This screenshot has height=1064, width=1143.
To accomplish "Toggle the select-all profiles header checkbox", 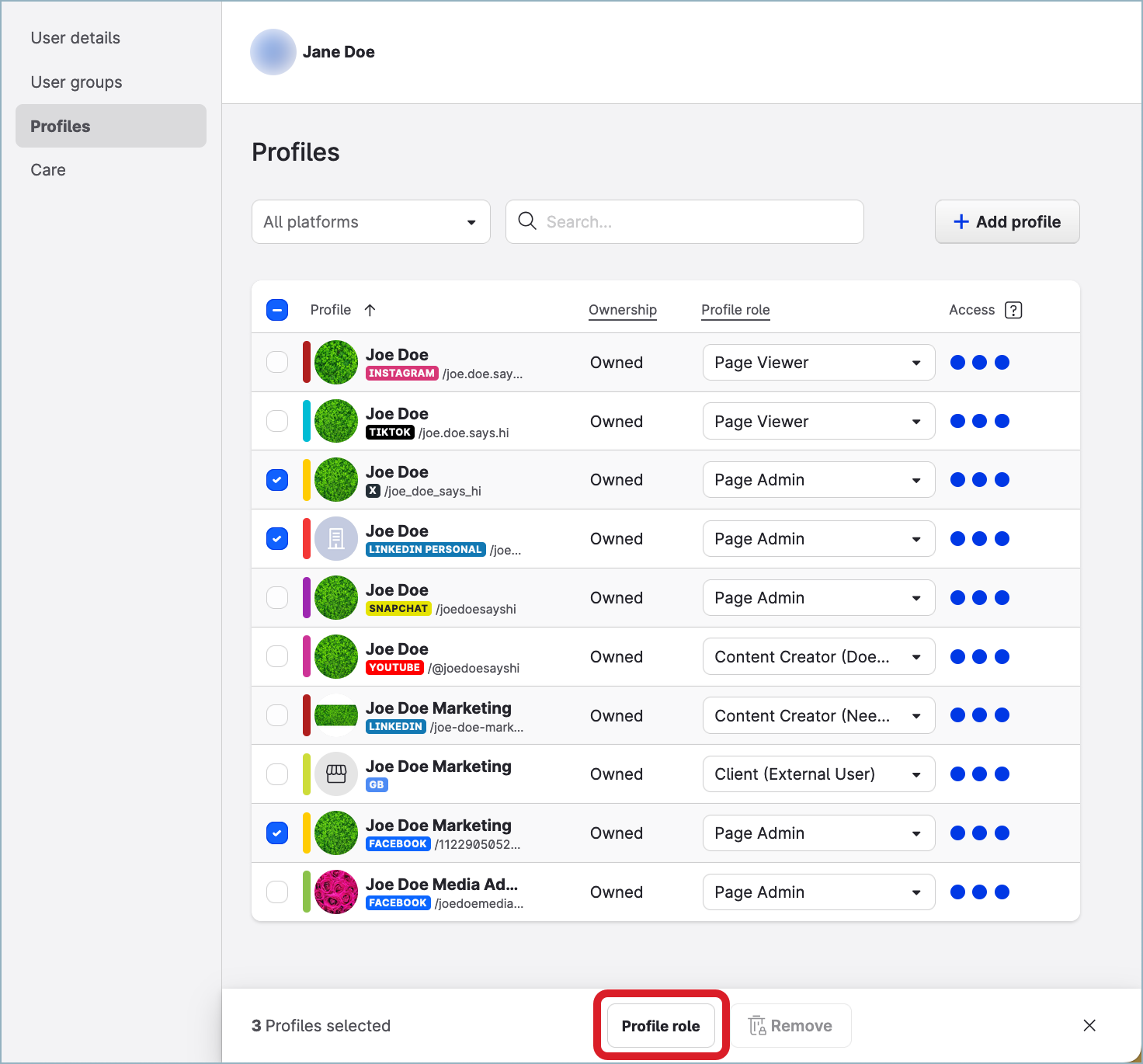I will [x=277, y=310].
